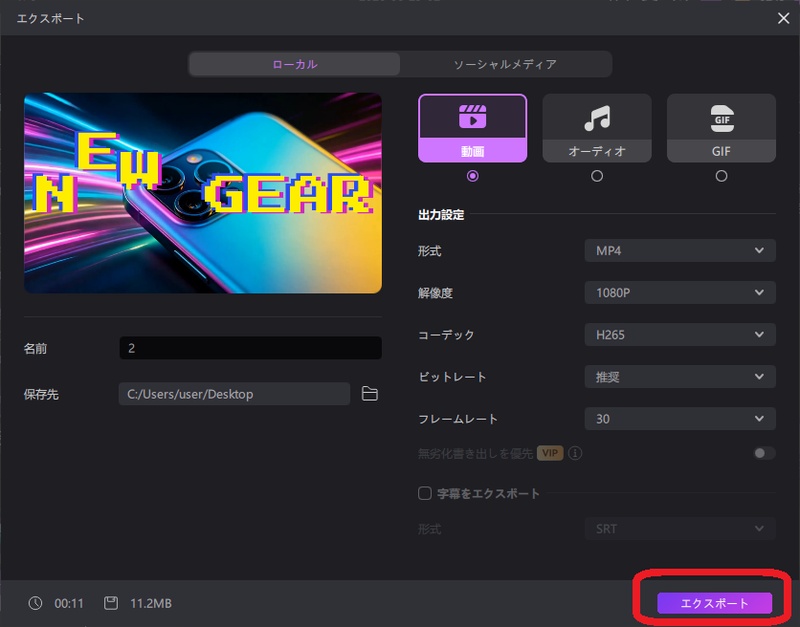Click the NEW GEAR preview thumbnail

pyautogui.click(x=203, y=193)
